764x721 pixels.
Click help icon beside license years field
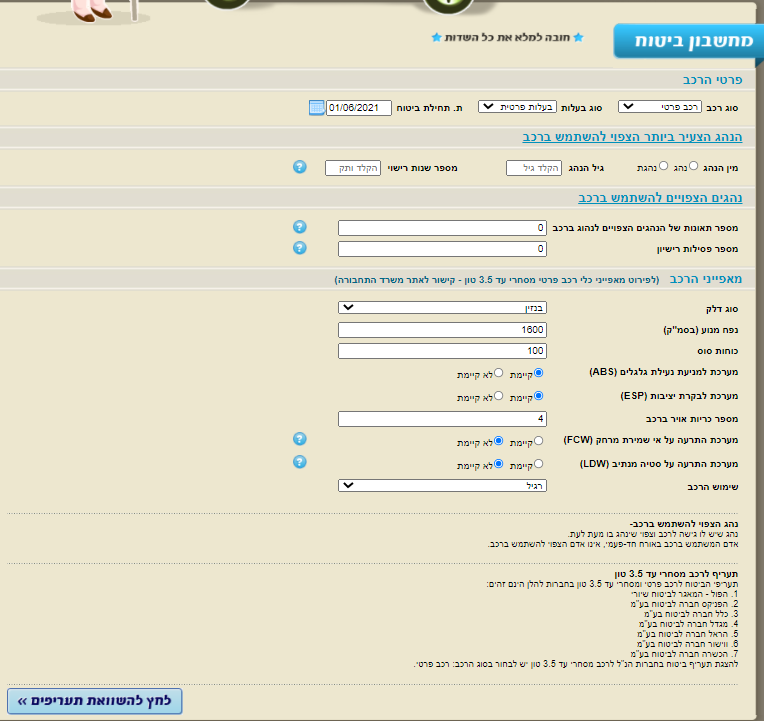(300, 167)
